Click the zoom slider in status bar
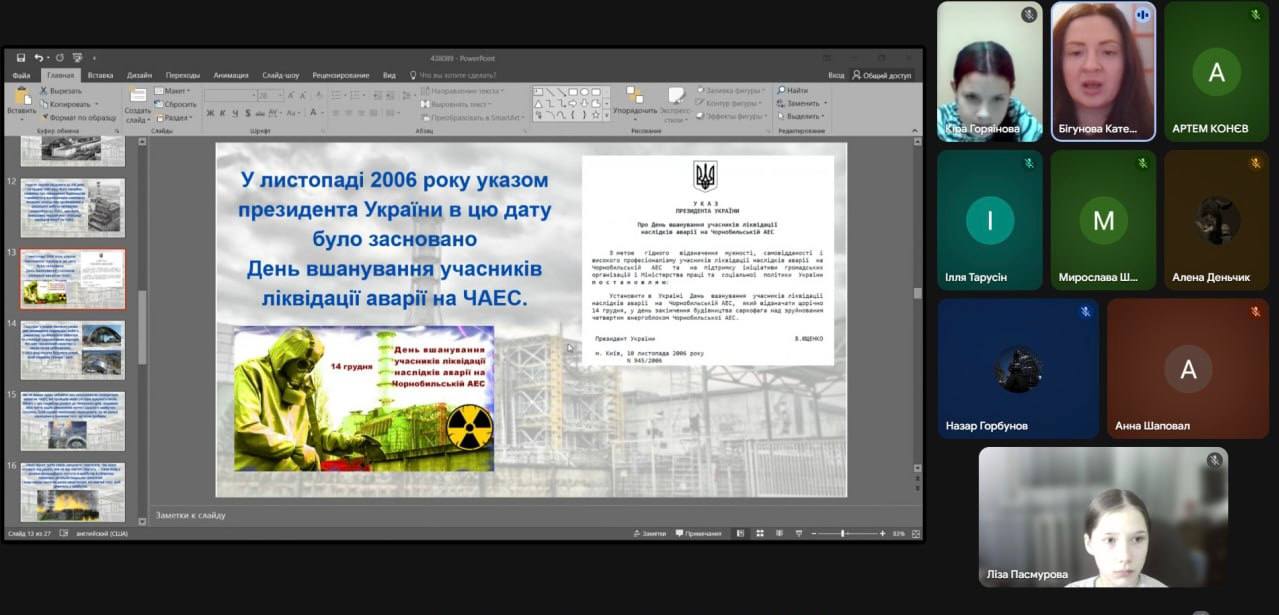 (845, 534)
